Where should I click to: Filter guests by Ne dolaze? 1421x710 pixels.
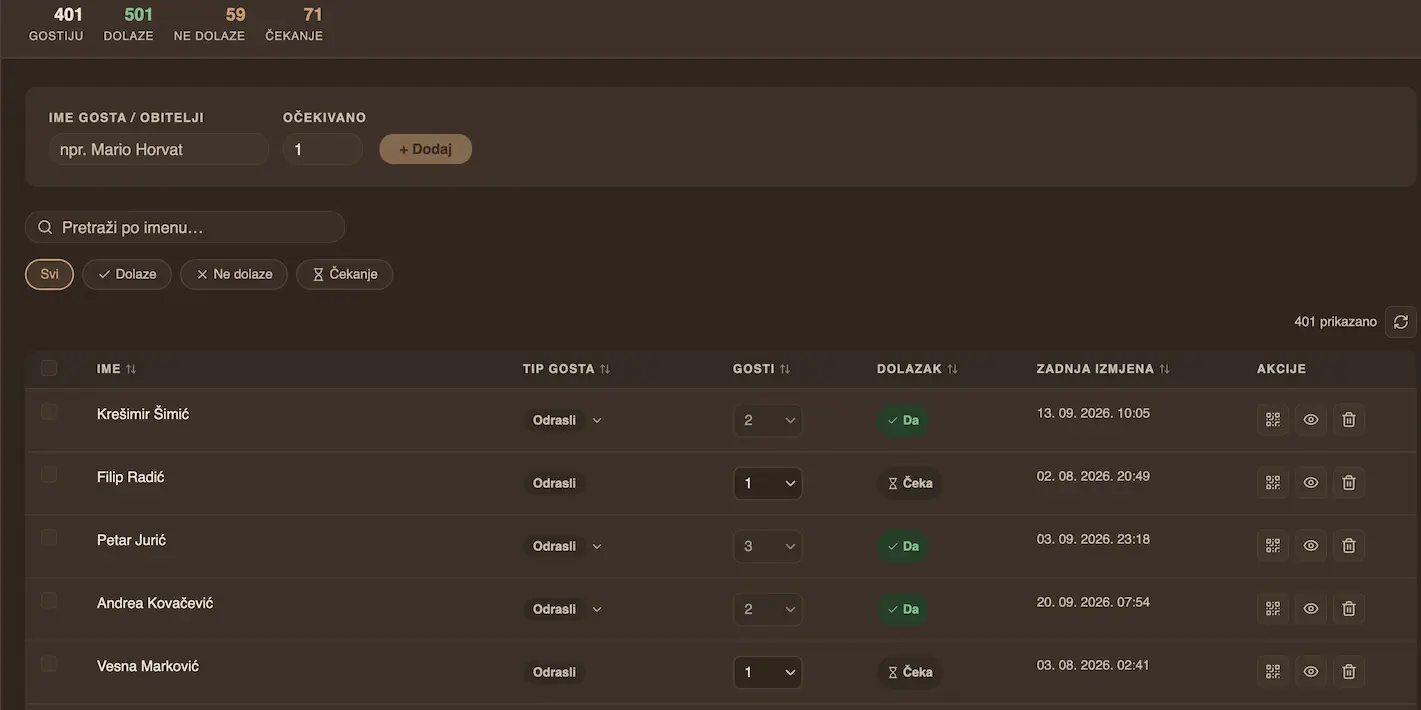point(234,274)
